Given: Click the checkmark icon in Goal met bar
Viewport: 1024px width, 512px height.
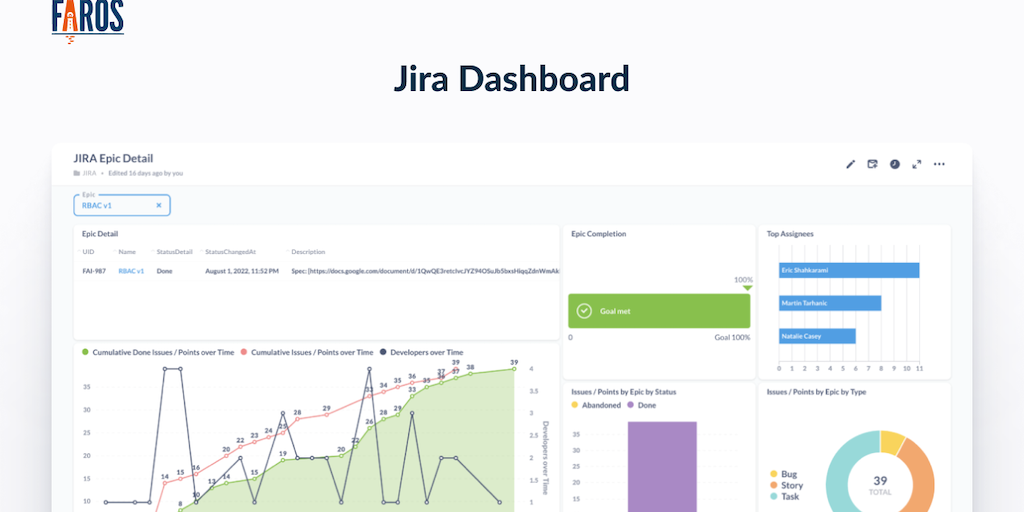Looking at the screenshot, I should pos(584,311).
